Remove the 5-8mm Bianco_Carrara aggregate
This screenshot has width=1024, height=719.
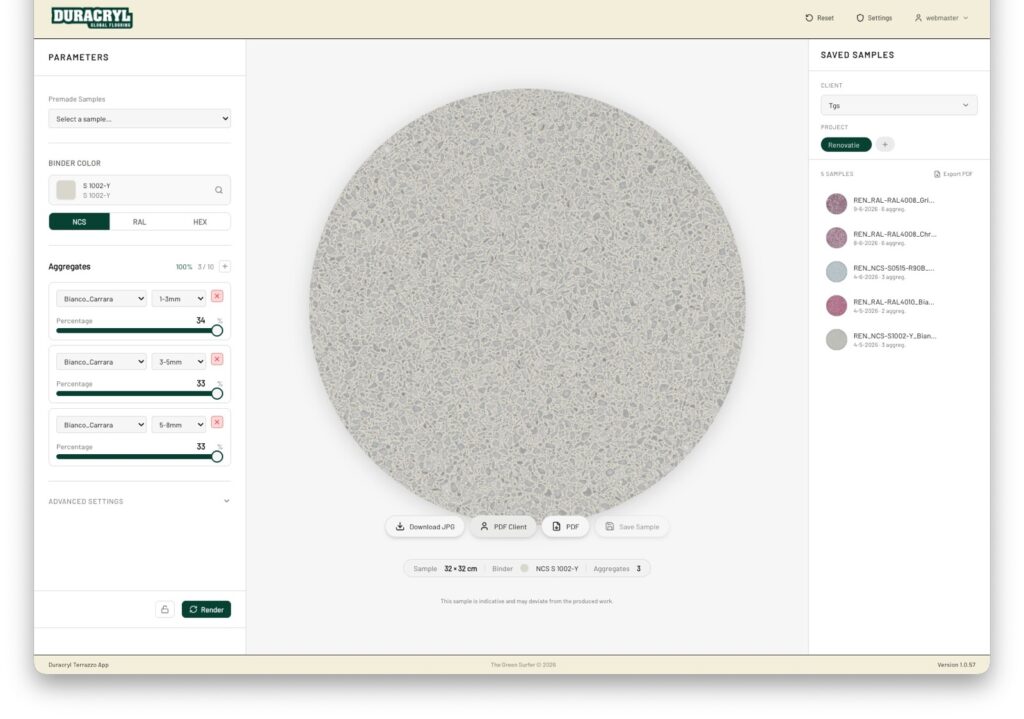click(217, 423)
